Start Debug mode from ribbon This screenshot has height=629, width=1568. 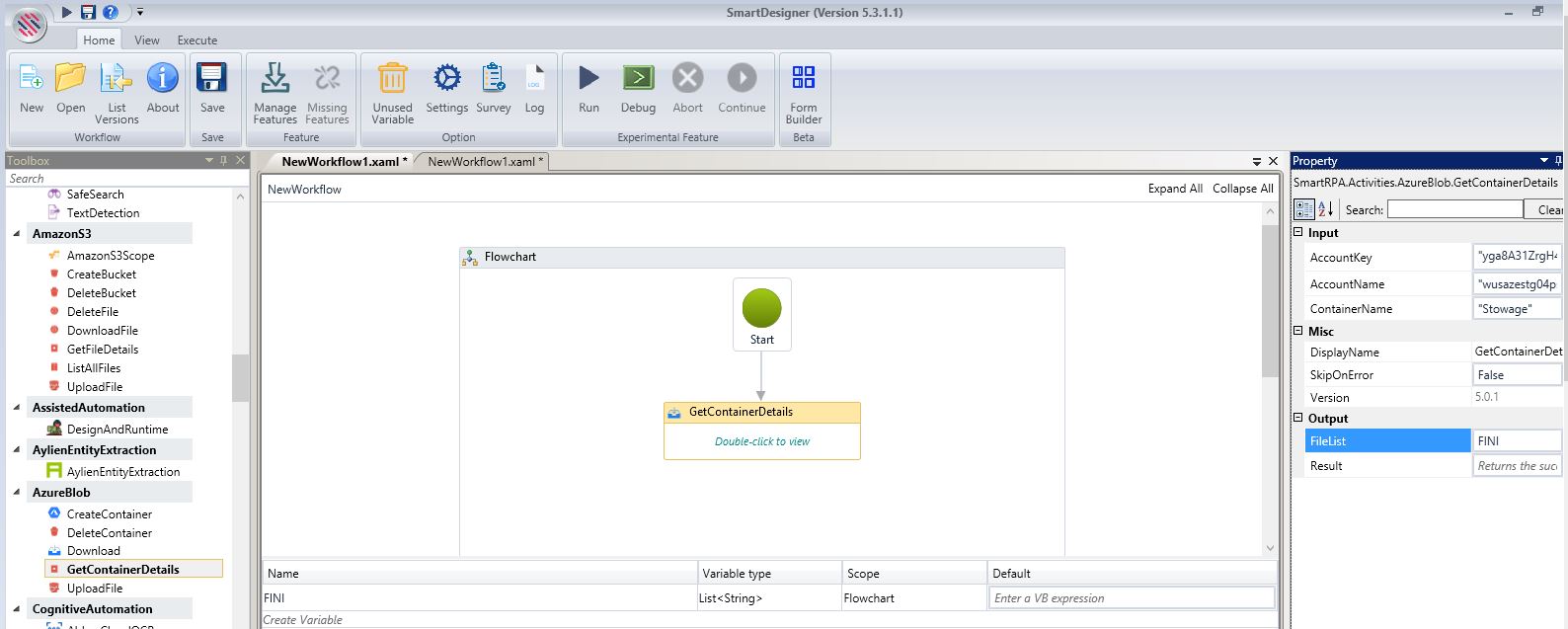pos(638,79)
